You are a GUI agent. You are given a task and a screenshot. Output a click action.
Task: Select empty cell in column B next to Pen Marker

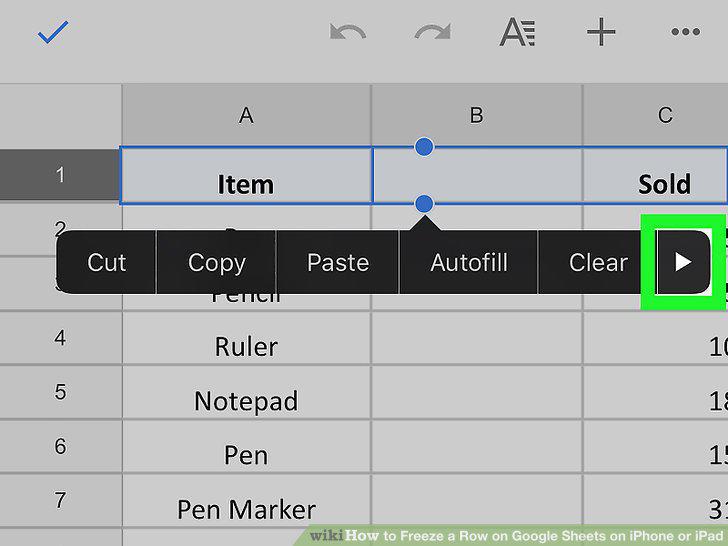coord(477,500)
